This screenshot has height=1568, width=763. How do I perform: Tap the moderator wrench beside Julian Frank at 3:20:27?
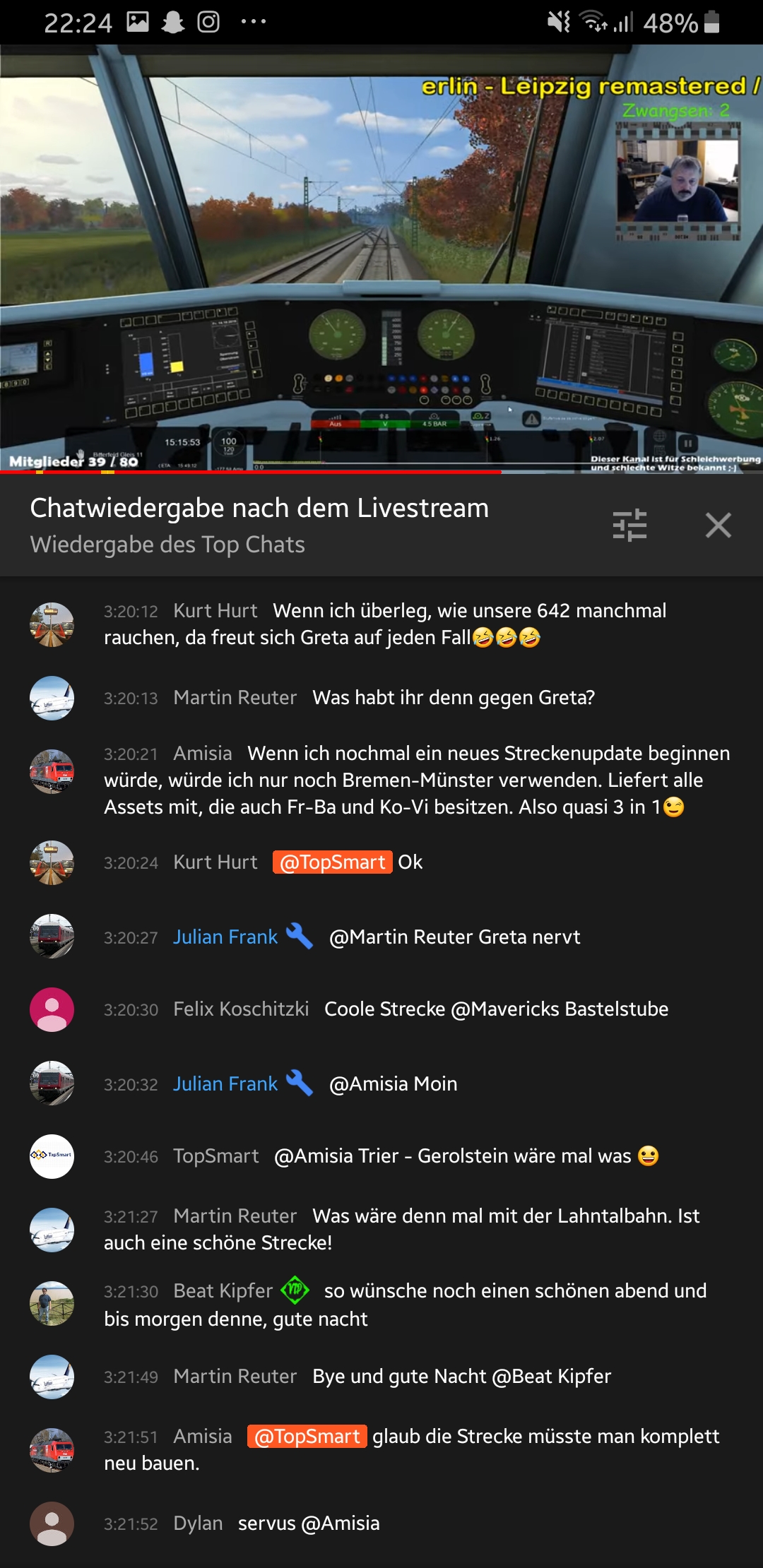pyautogui.click(x=300, y=937)
